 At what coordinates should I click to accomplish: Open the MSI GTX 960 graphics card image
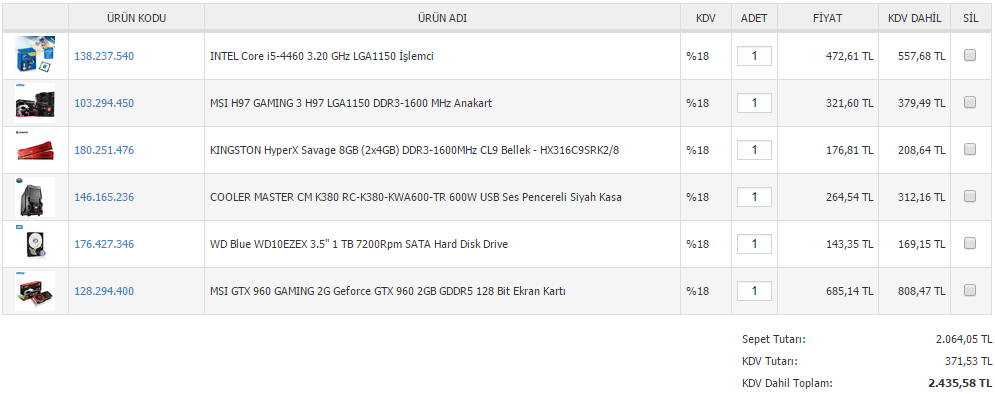35,291
